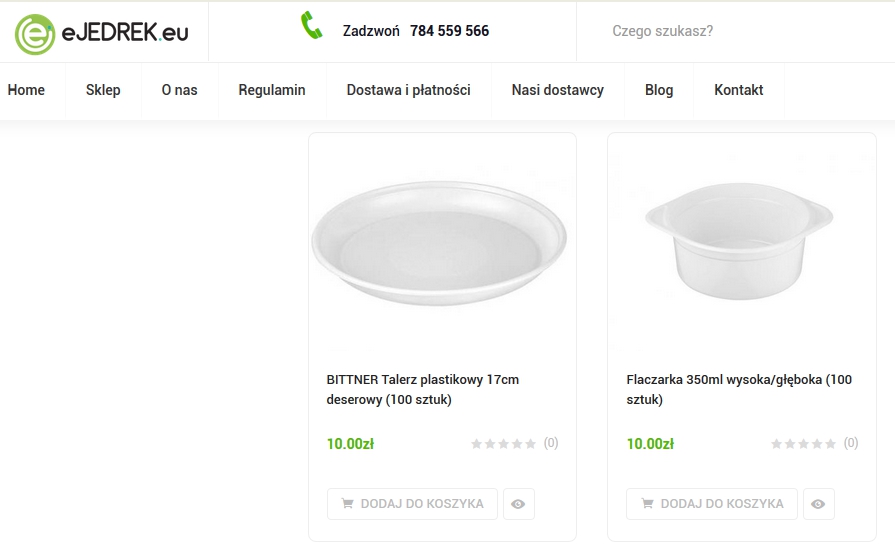This screenshot has height=550, width=895.
Task: Rate the BITTNER plate using stars
Action: tap(504, 444)
